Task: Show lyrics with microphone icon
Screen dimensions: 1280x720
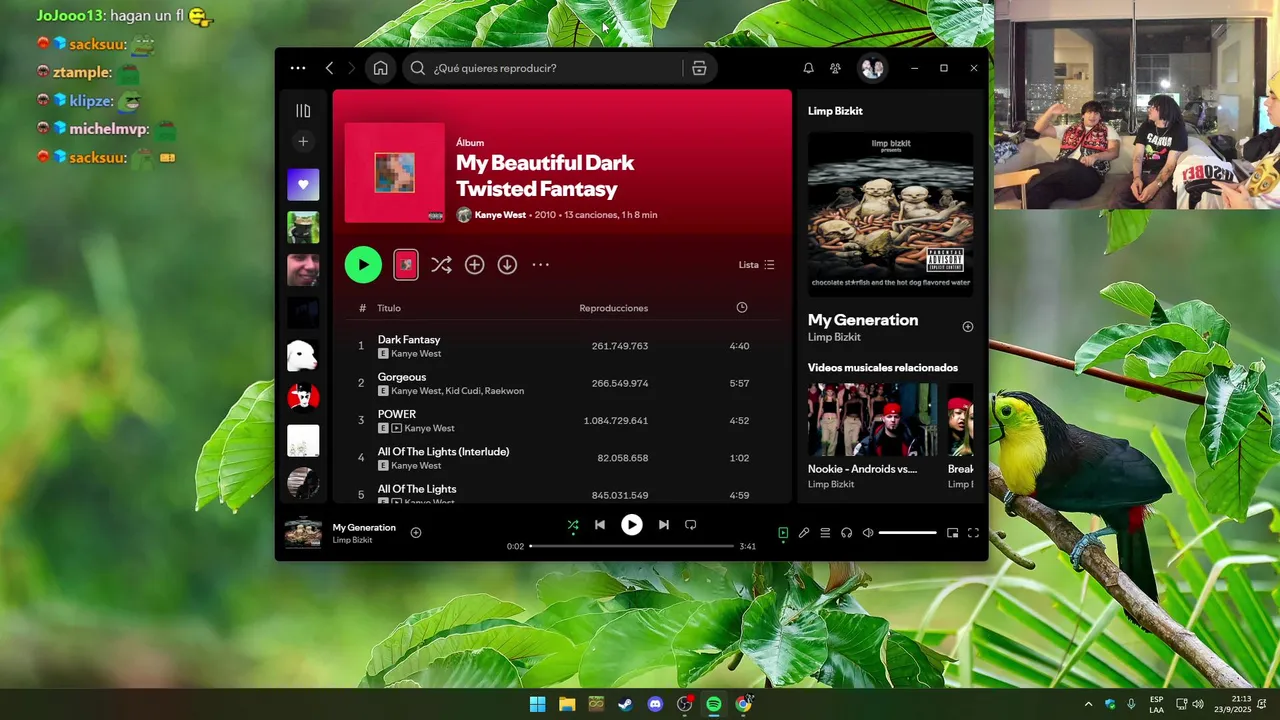Action: [x=804, y=533]
